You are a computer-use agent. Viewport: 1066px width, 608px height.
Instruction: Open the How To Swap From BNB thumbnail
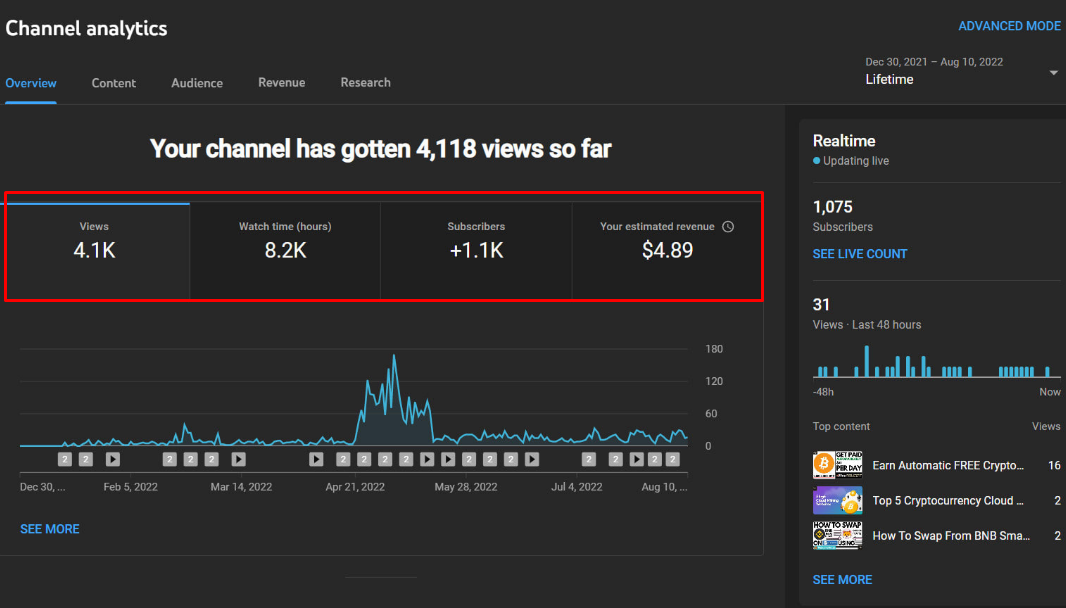click(837, 536)
